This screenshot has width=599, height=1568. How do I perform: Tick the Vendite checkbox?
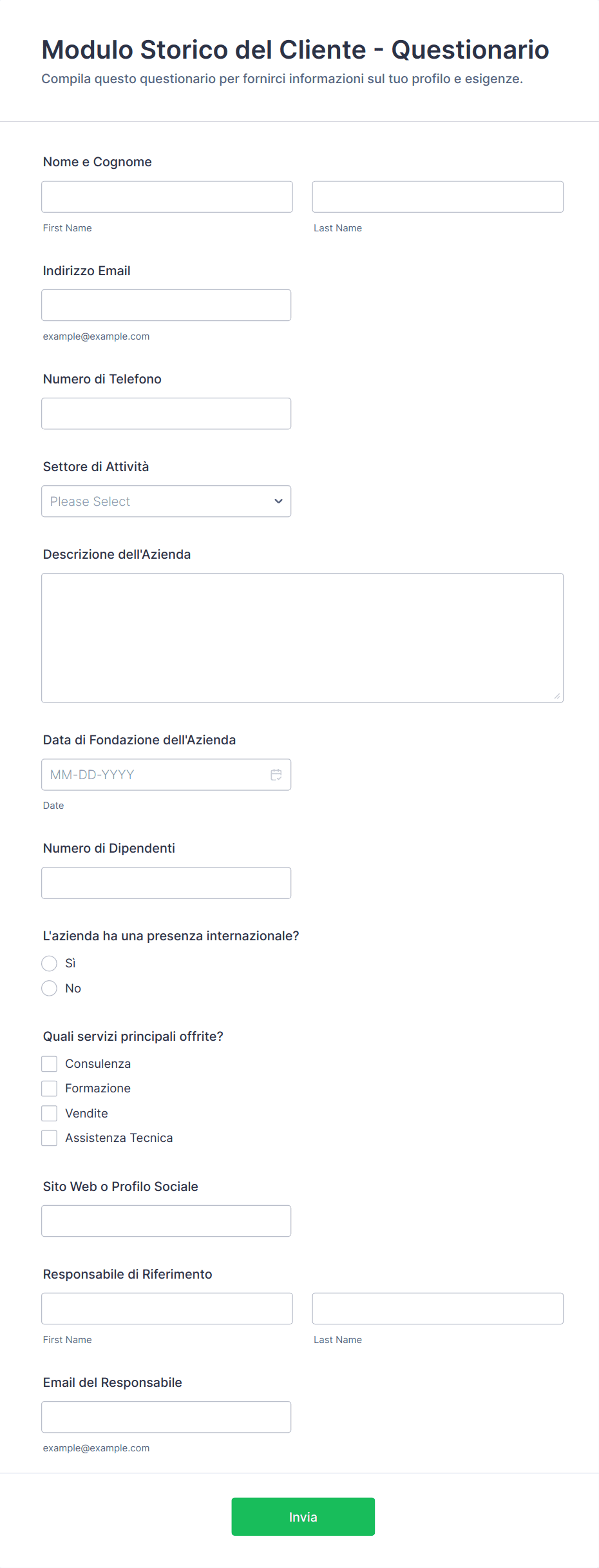click(50, 1114)
